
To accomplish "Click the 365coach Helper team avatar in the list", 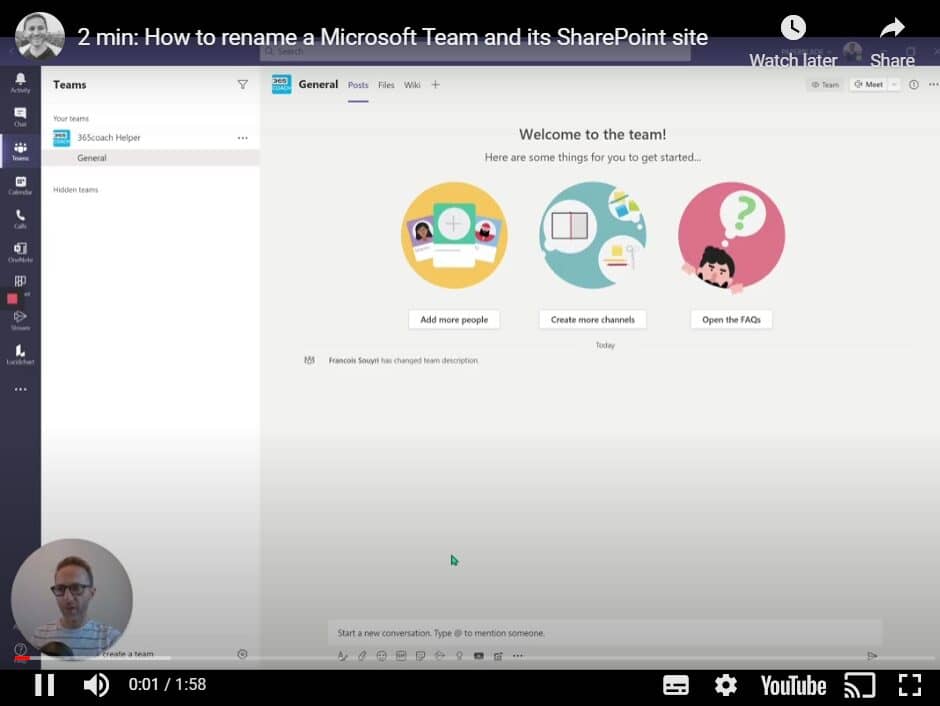I will [61, 138].
